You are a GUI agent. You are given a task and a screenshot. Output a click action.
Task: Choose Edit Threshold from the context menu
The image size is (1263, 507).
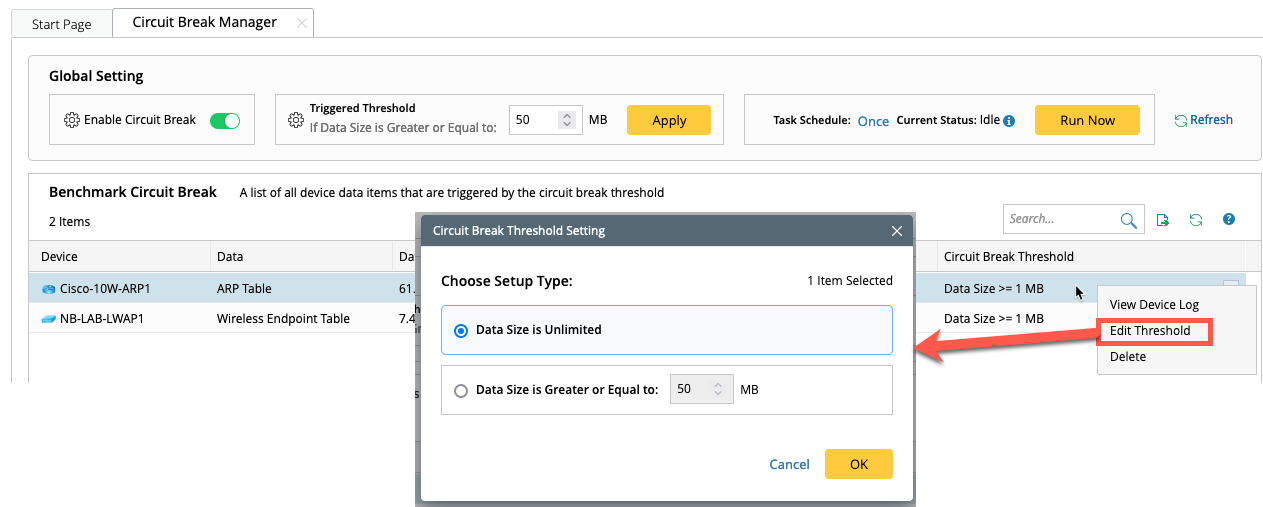(x=1150, y=331)
